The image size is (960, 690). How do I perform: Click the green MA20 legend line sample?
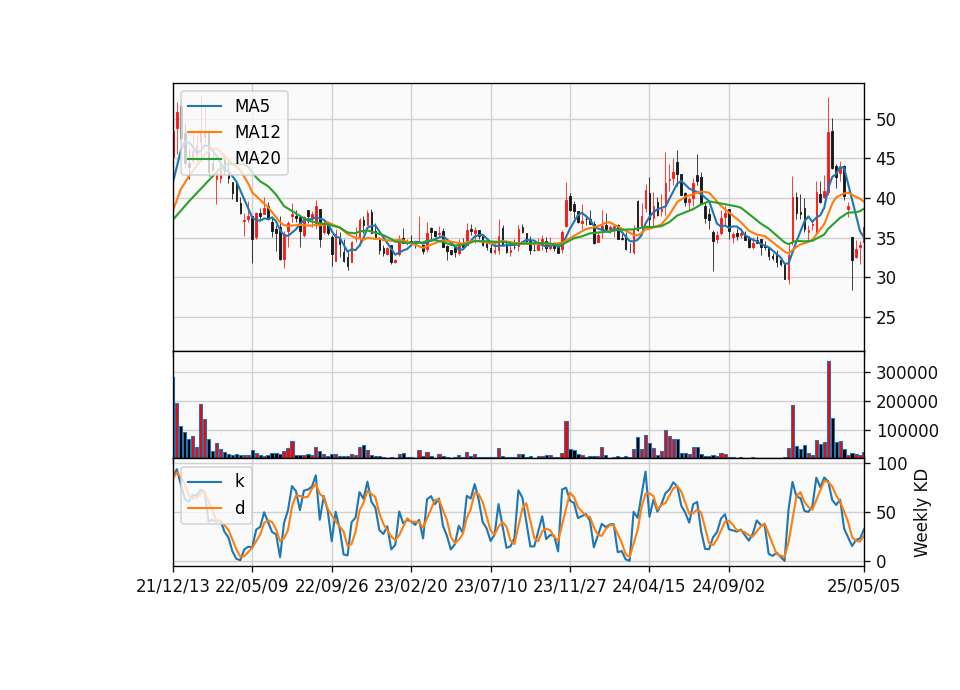204,159
